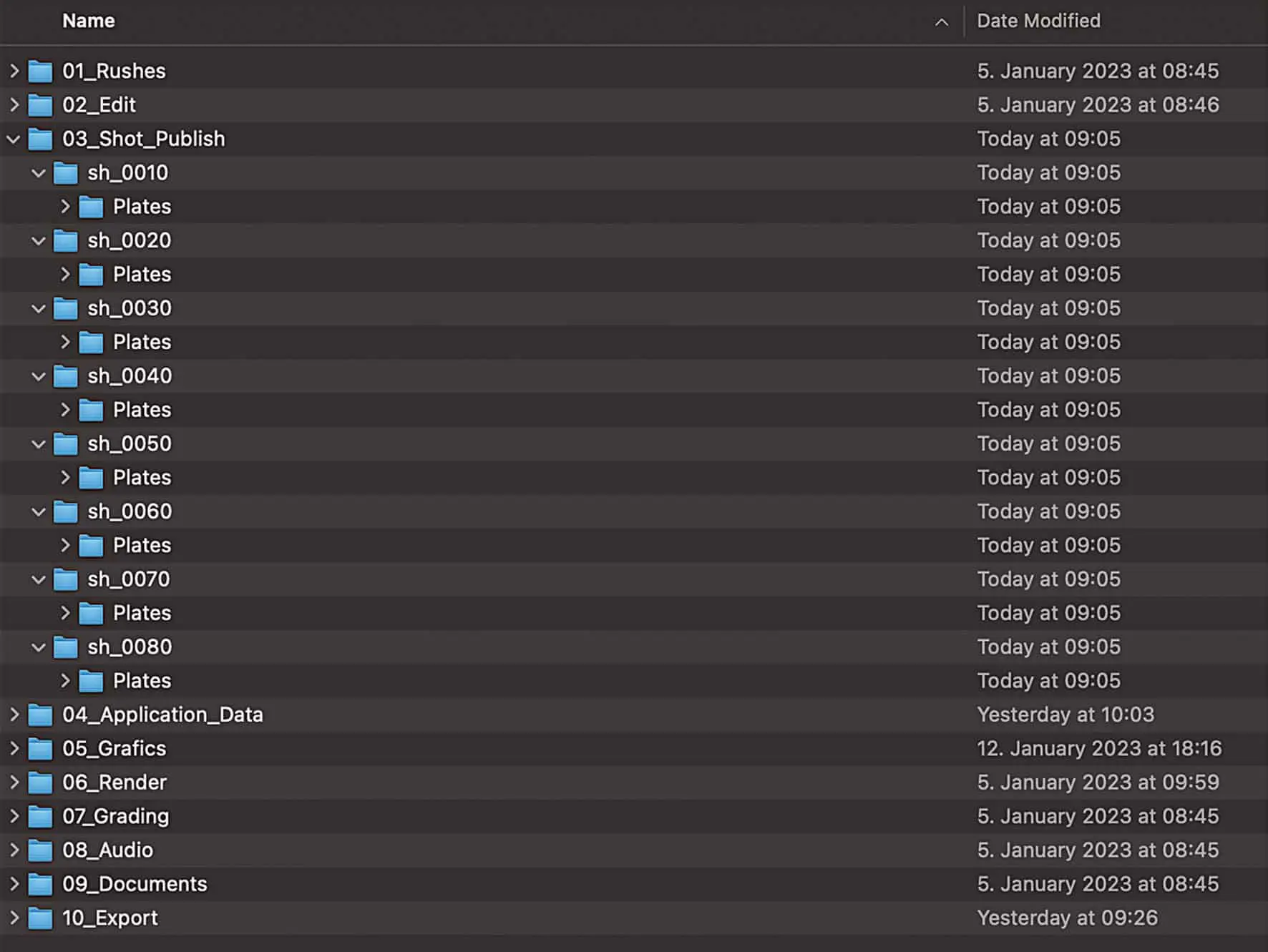Sort by Date Modified column header

pos(1038,21)
